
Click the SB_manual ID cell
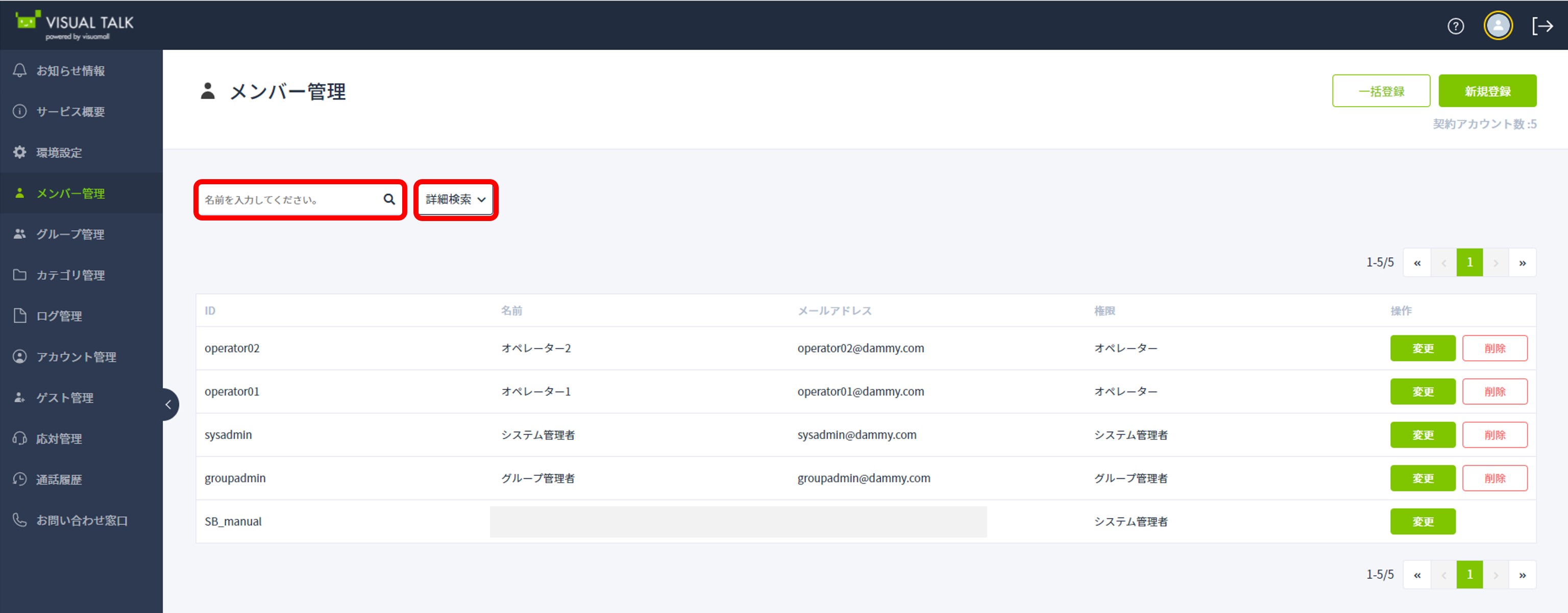(x=233, y=521)
